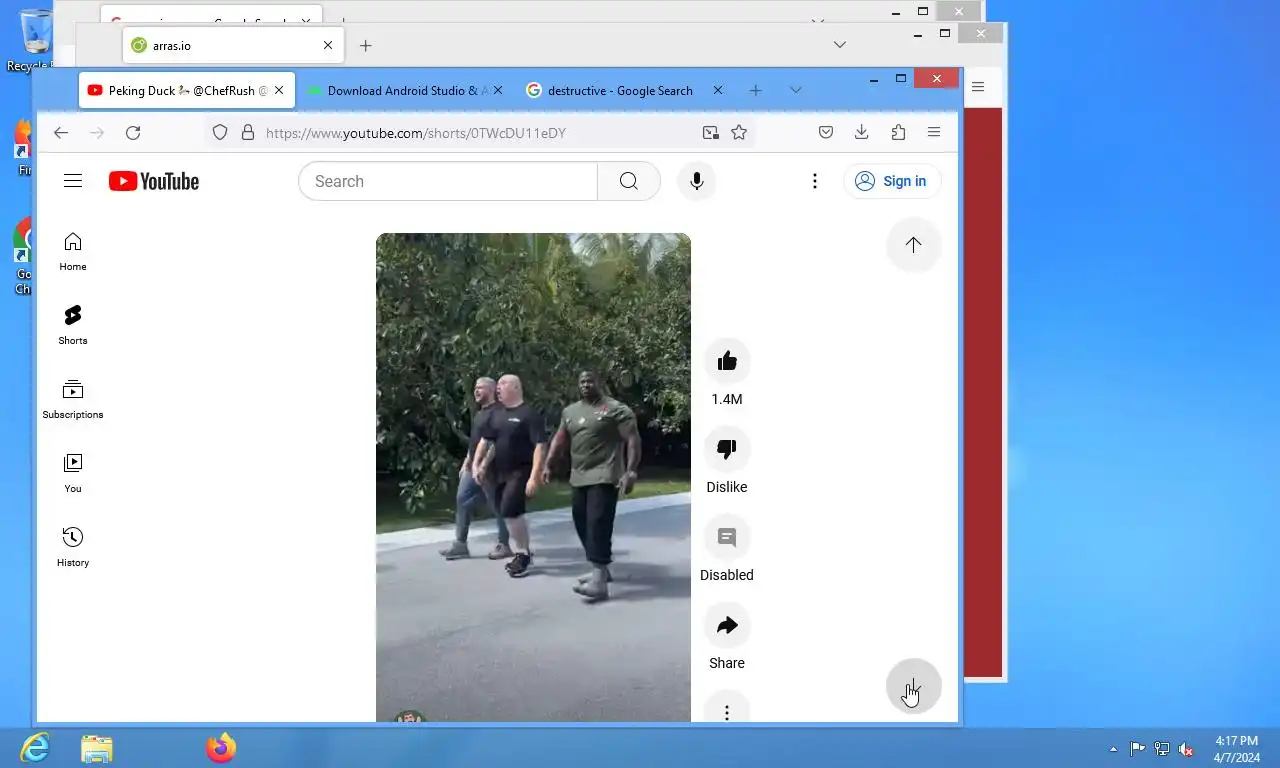Open menu in window behind Firefox
The image size is (1280, 768).
[978, 87]
